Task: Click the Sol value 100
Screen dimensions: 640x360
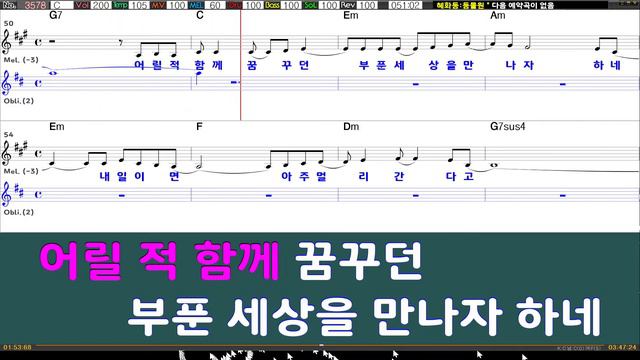Action: point(328,5)
